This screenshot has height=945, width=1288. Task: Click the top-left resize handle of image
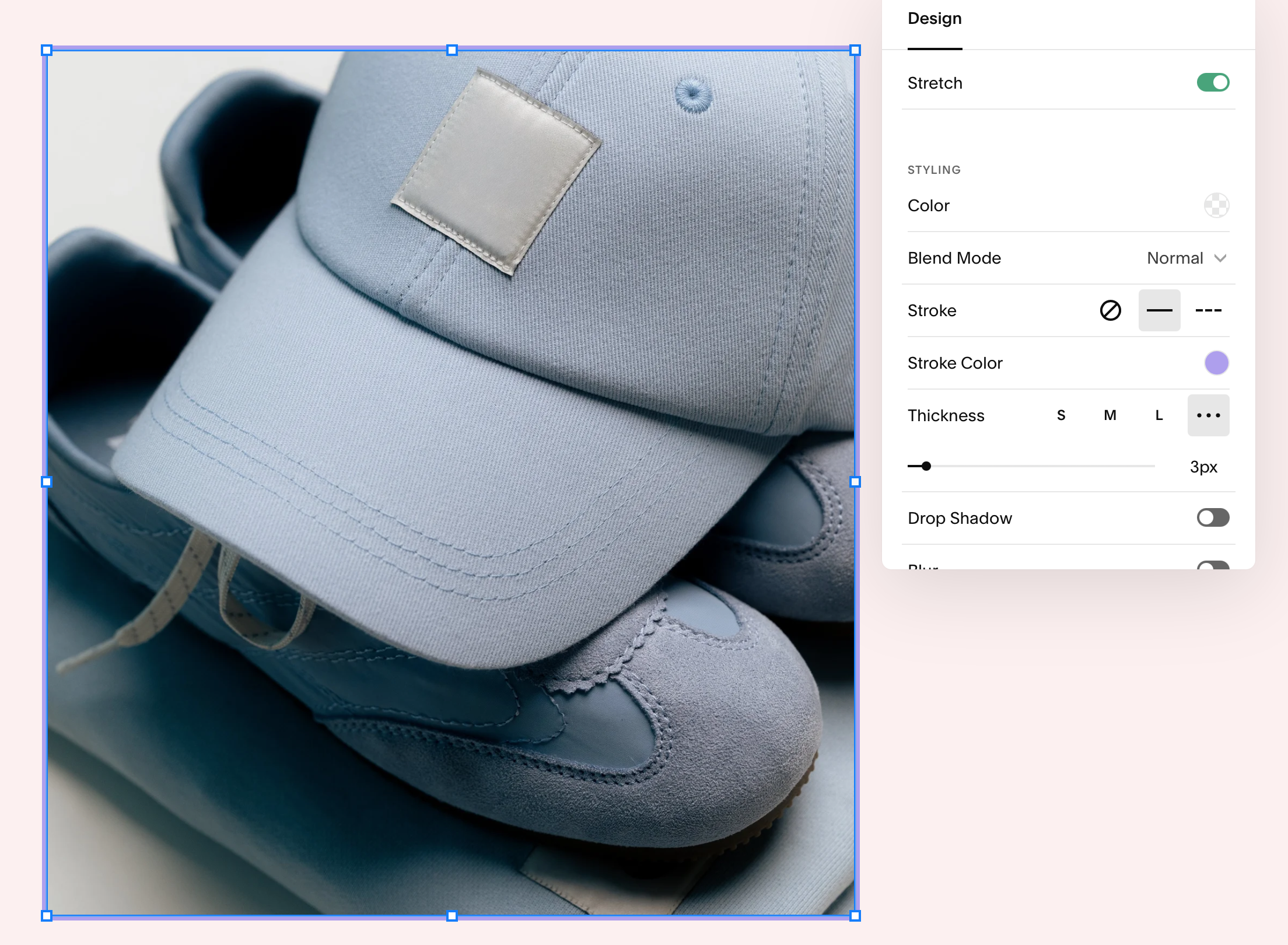(x=47, y=50)
